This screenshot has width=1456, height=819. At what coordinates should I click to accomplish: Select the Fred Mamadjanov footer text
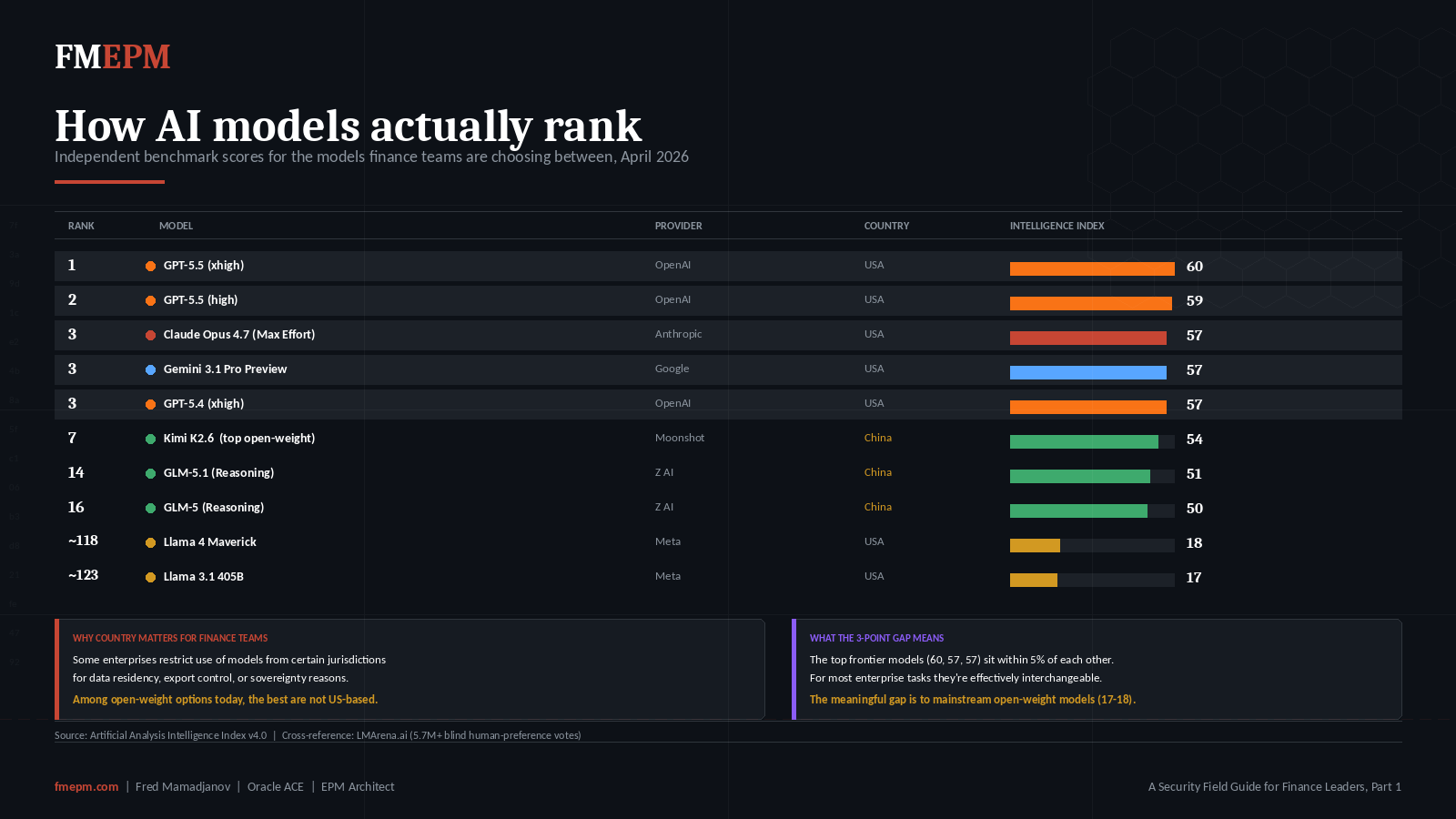[x=182, y=786]
